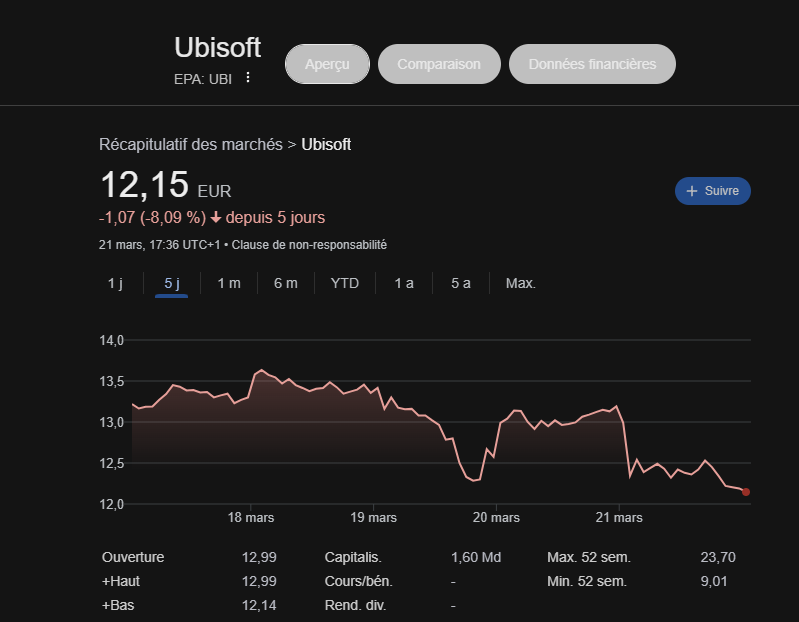Click the Capitalis. label
This screenshot has width=799, height=622.
point(353,557)
